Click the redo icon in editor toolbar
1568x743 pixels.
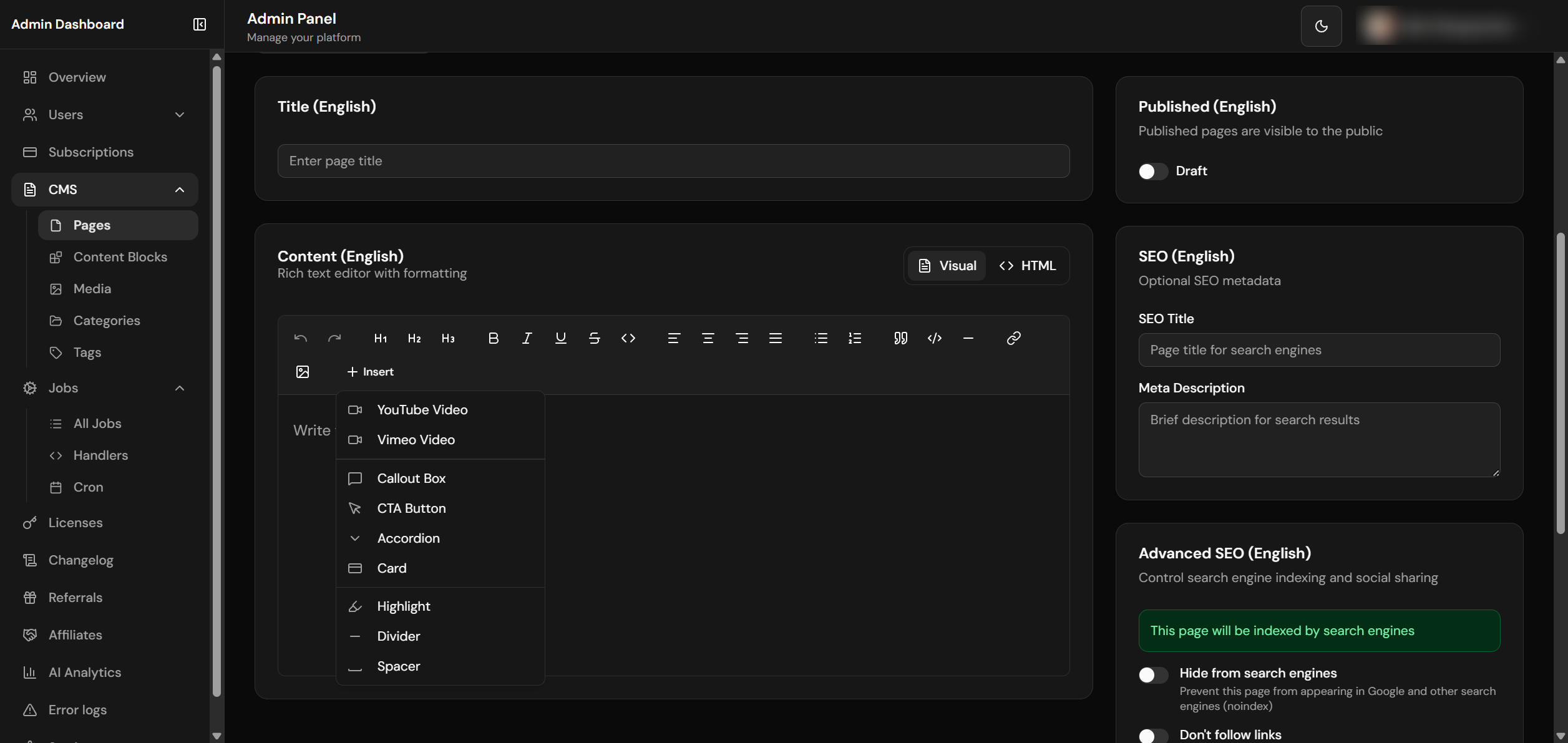(x=334, y=338)
